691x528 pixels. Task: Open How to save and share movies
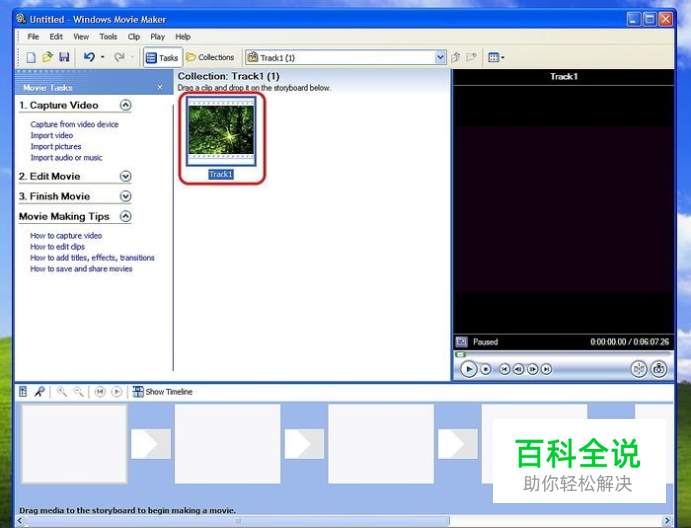pyautogui.click(x=81, y=269)
